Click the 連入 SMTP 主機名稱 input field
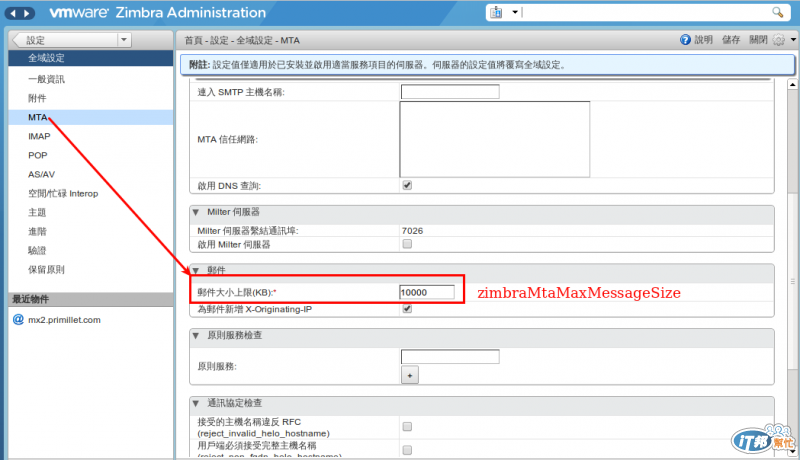This screenshot has width=800, height=460. pyautogui.click(x=450, y=92)
